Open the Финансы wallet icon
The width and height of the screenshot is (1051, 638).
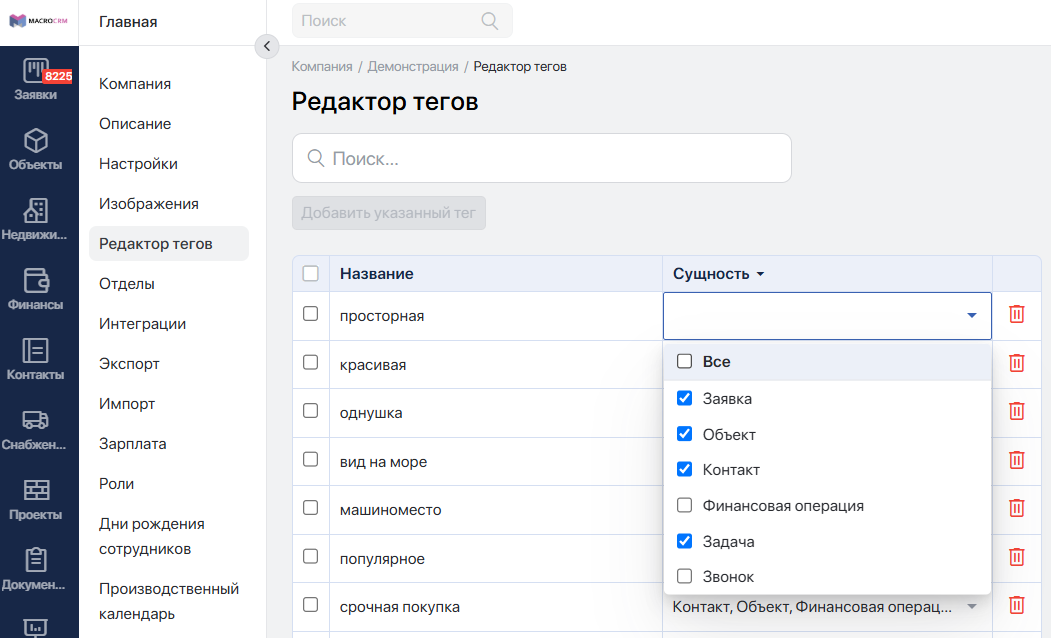coord(36,280)
